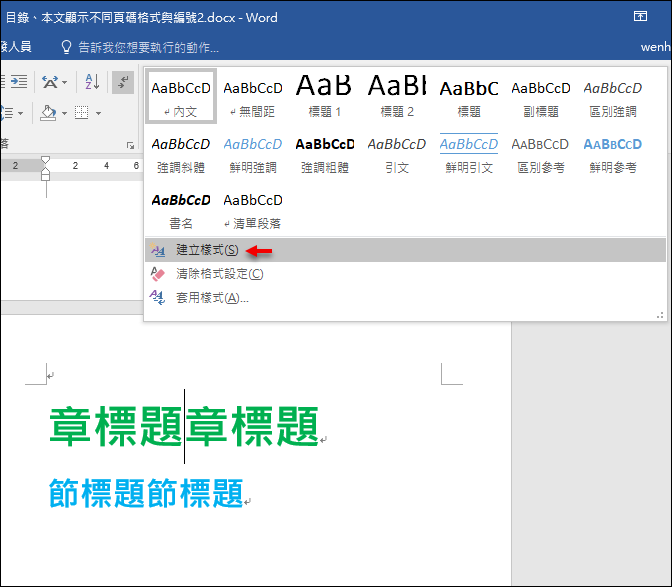The height and width of the screenshot is (587, 672).
Task: Apply the 無間距 style
Action: point(253,96)
